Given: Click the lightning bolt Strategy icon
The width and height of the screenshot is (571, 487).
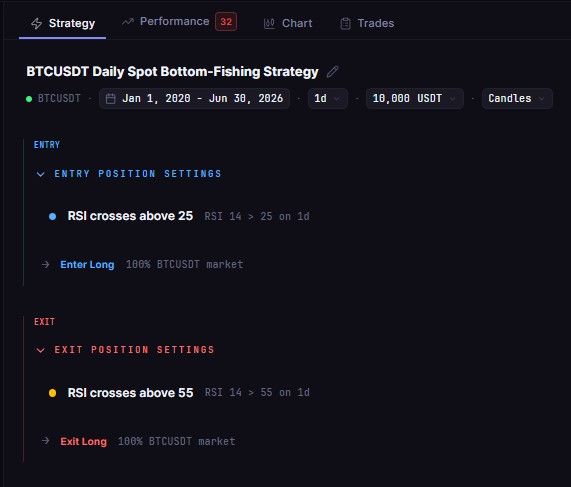Looking at the screenshot, I should click(x=36, y=24).
